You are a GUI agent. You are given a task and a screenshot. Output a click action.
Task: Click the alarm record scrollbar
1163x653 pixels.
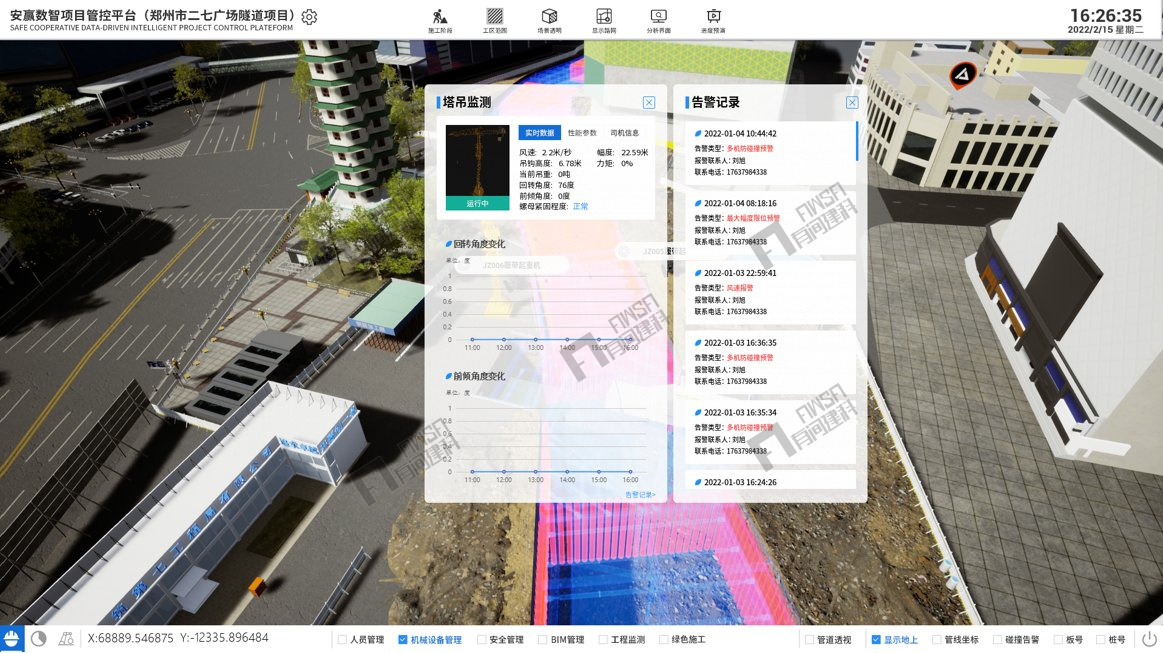tap(857, 141)
